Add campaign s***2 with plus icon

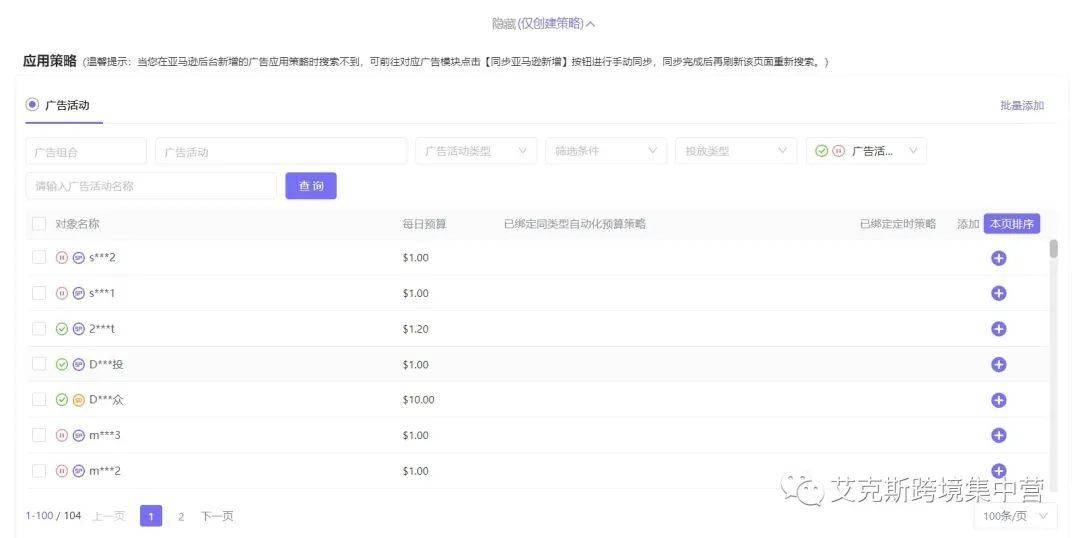click(998, 258)
